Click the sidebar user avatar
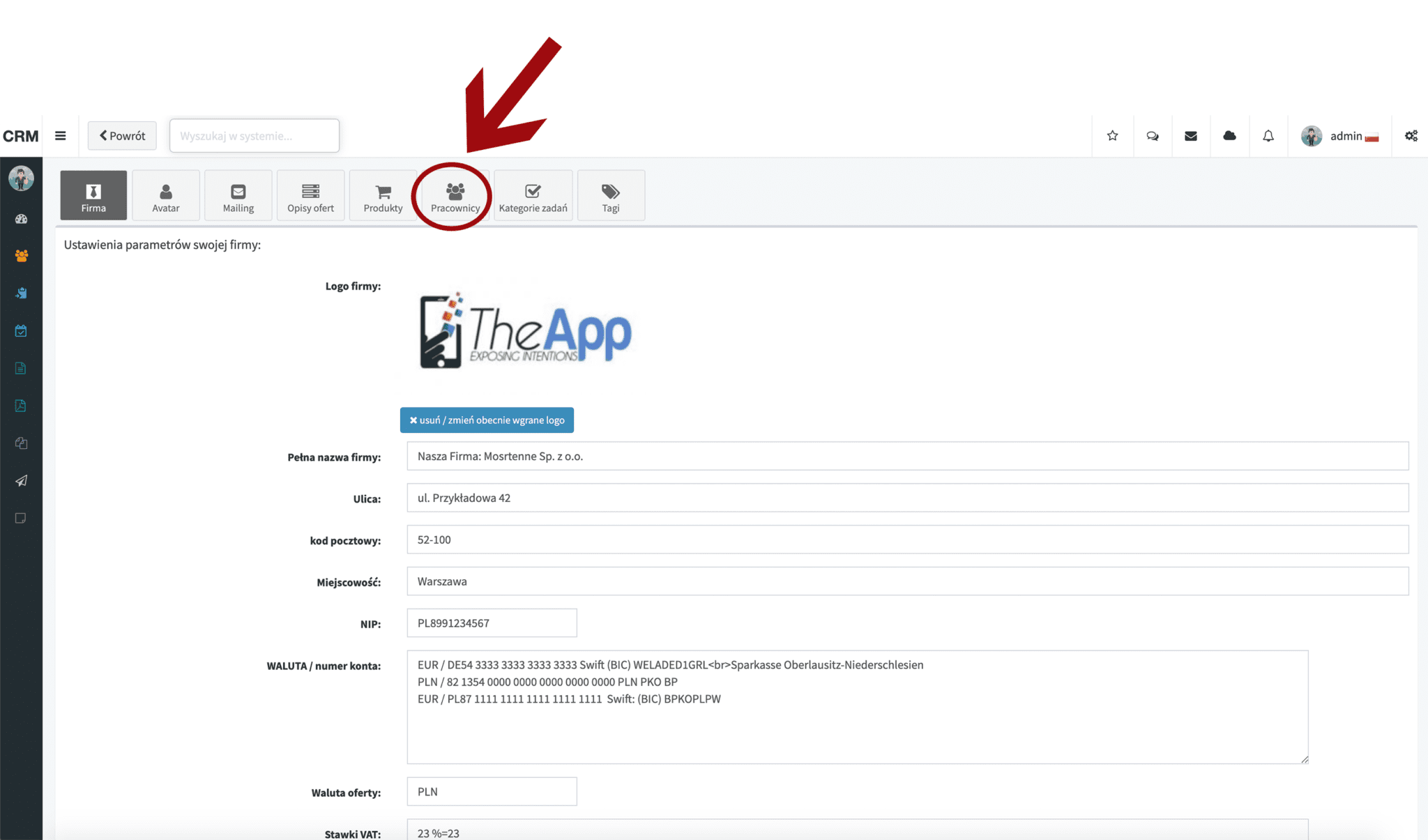 [21, 178]
